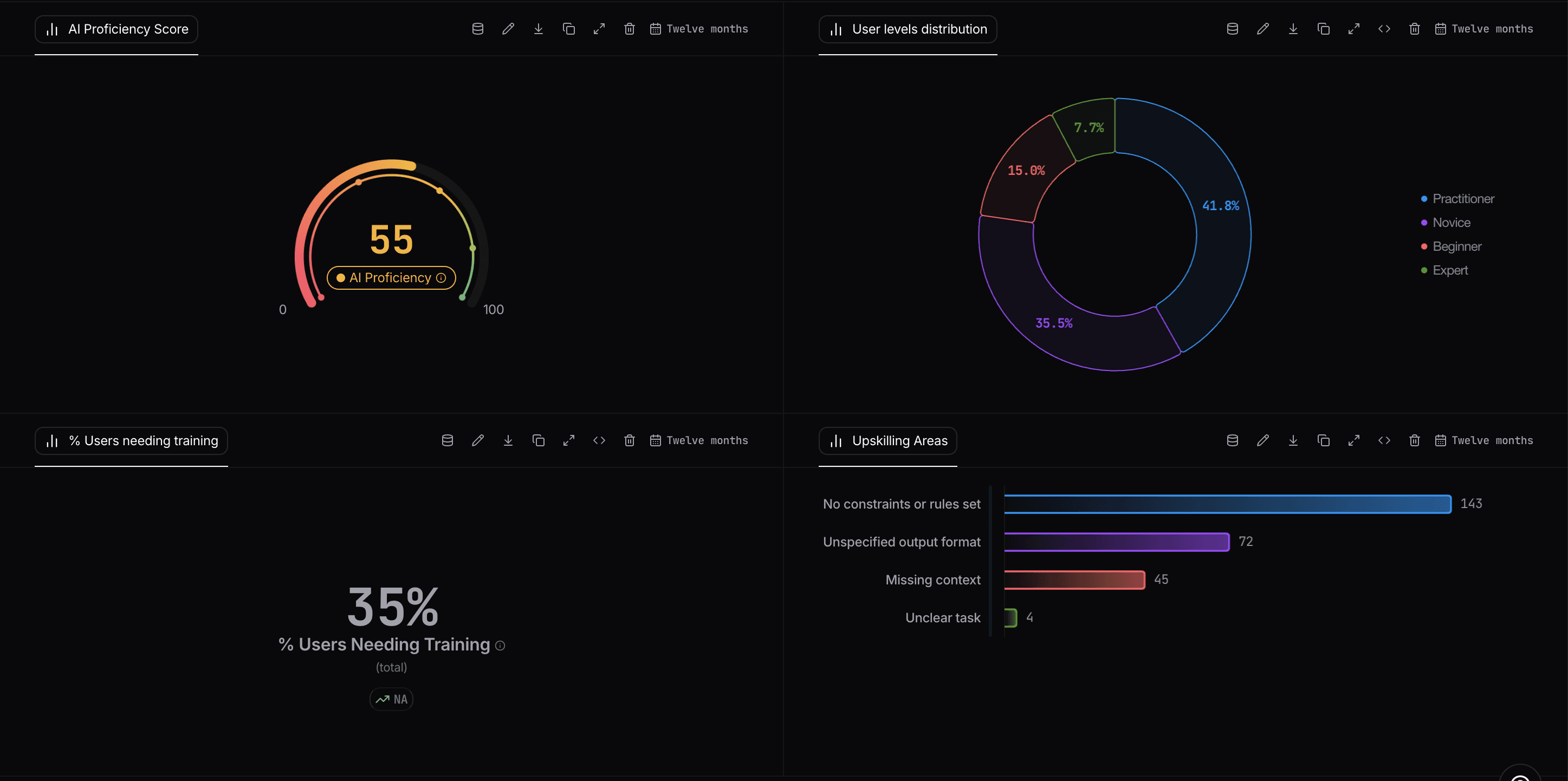1568x781 pixels.
Task: Click the bar value 72
Action: point(1246,542)
